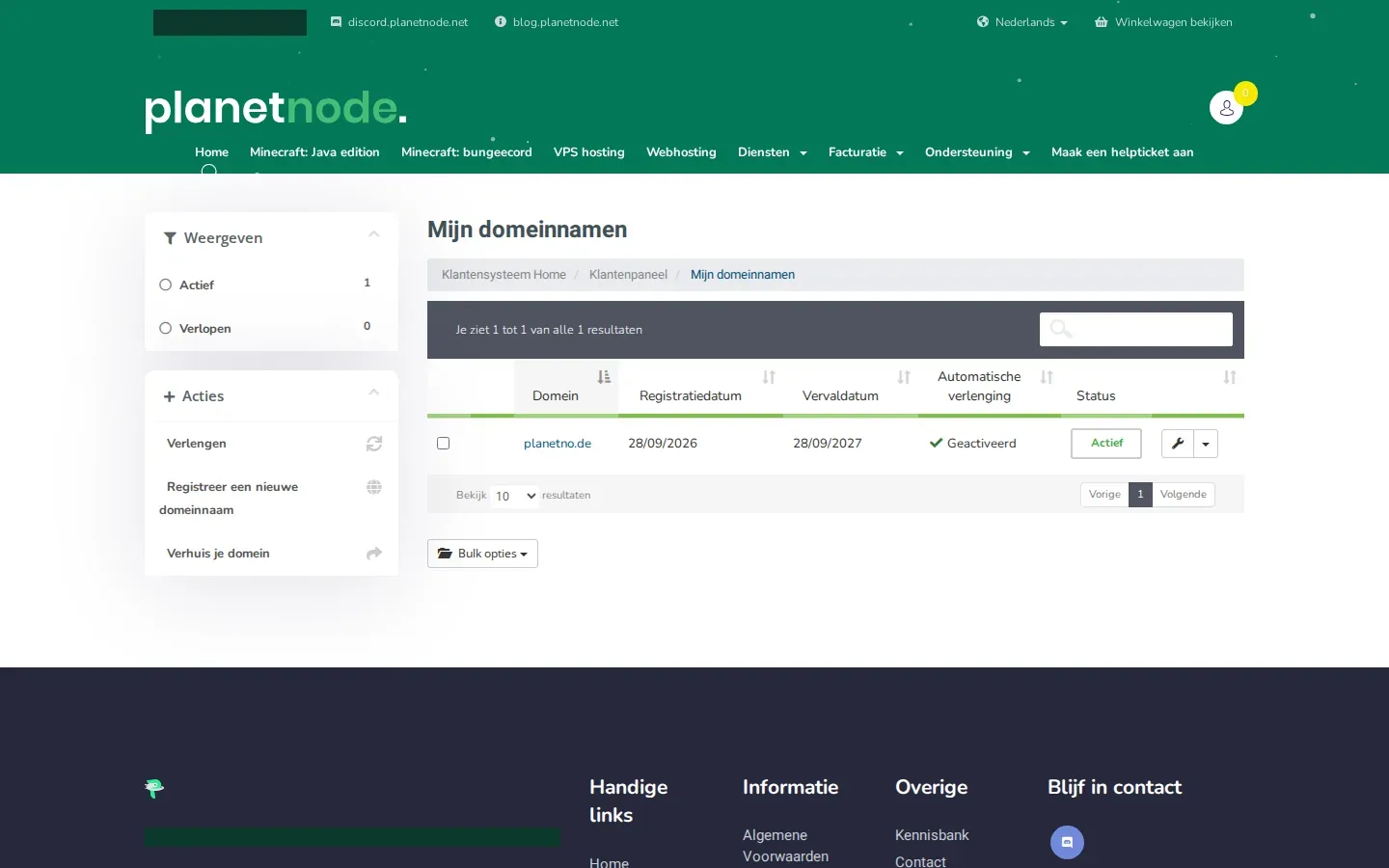The width and height of the screenshot is (1389, 868).
Task: Click the refresh icon beside Verlengen
Action: (374, 444)
